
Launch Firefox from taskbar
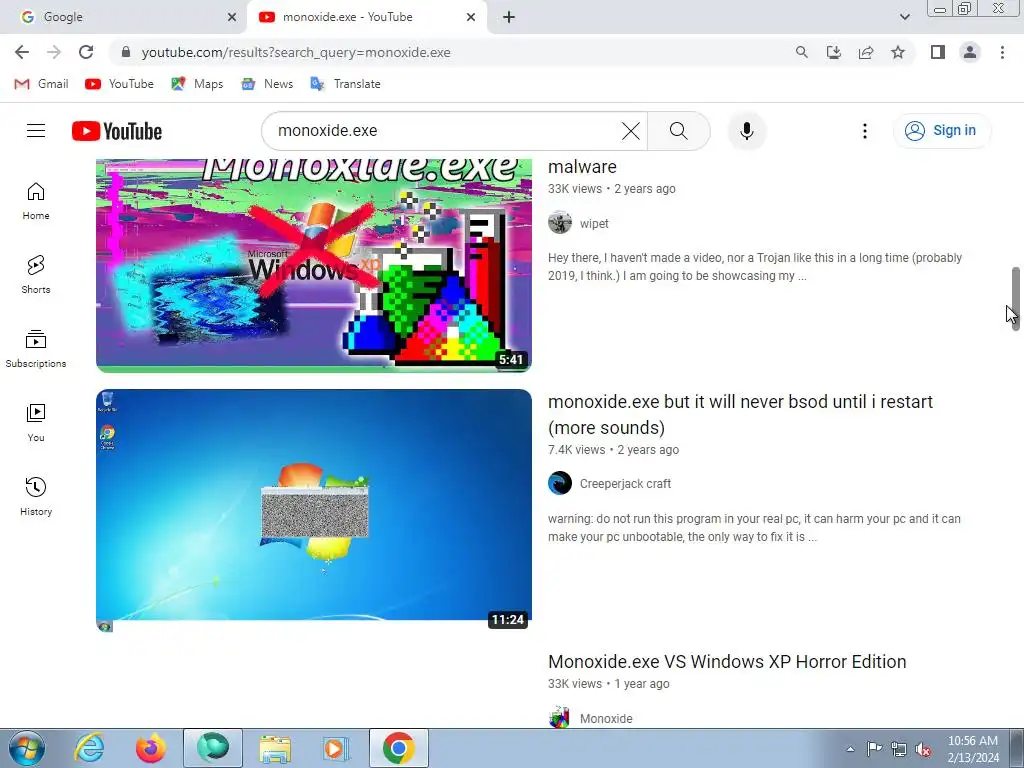click(x=151, y=748)
